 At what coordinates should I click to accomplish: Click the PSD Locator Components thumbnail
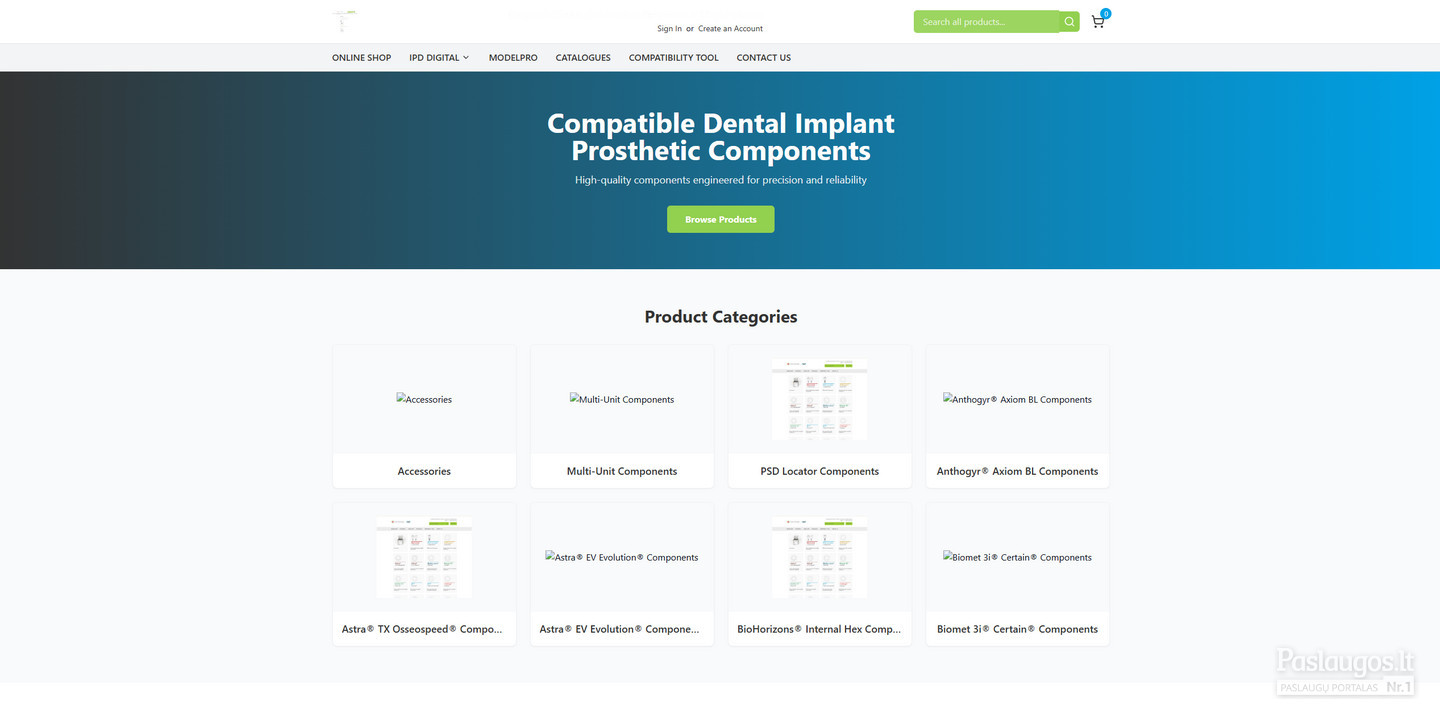click(820, 400)
